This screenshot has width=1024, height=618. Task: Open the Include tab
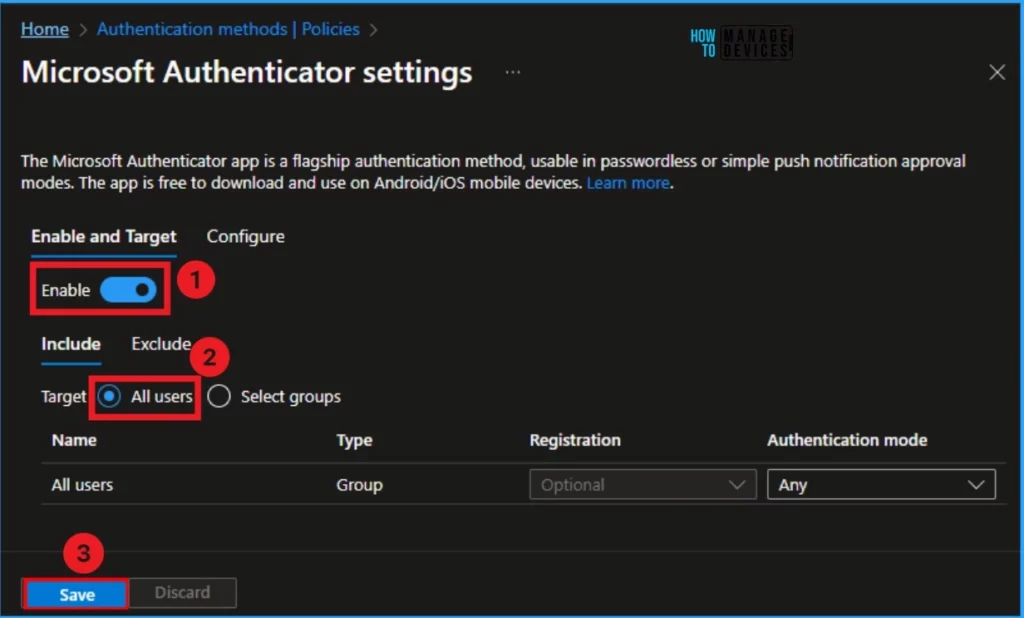pyautogui.click(x=71, y=344)
